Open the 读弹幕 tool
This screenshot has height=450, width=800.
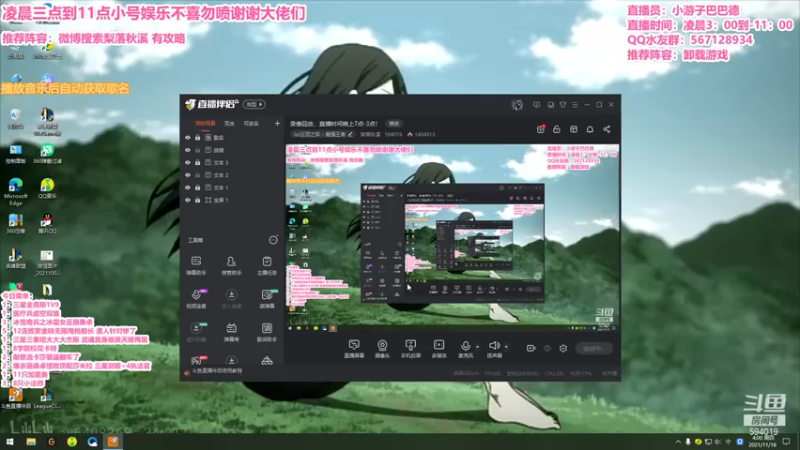tap(267, 298)
